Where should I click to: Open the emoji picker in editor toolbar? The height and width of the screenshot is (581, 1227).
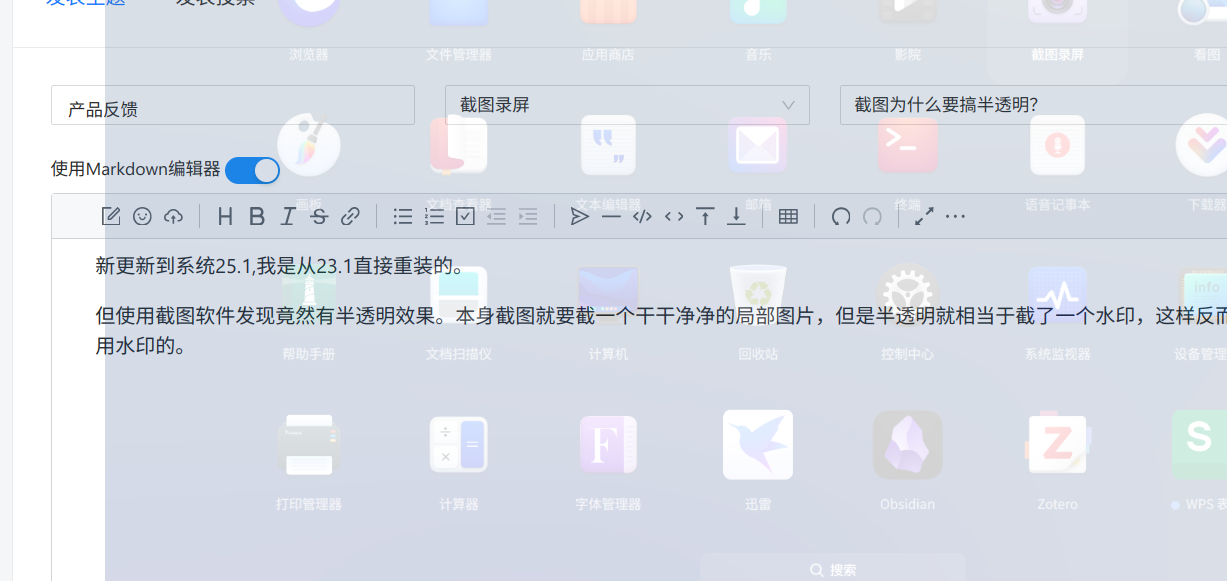pyautogui.click(x=142, y=216)
